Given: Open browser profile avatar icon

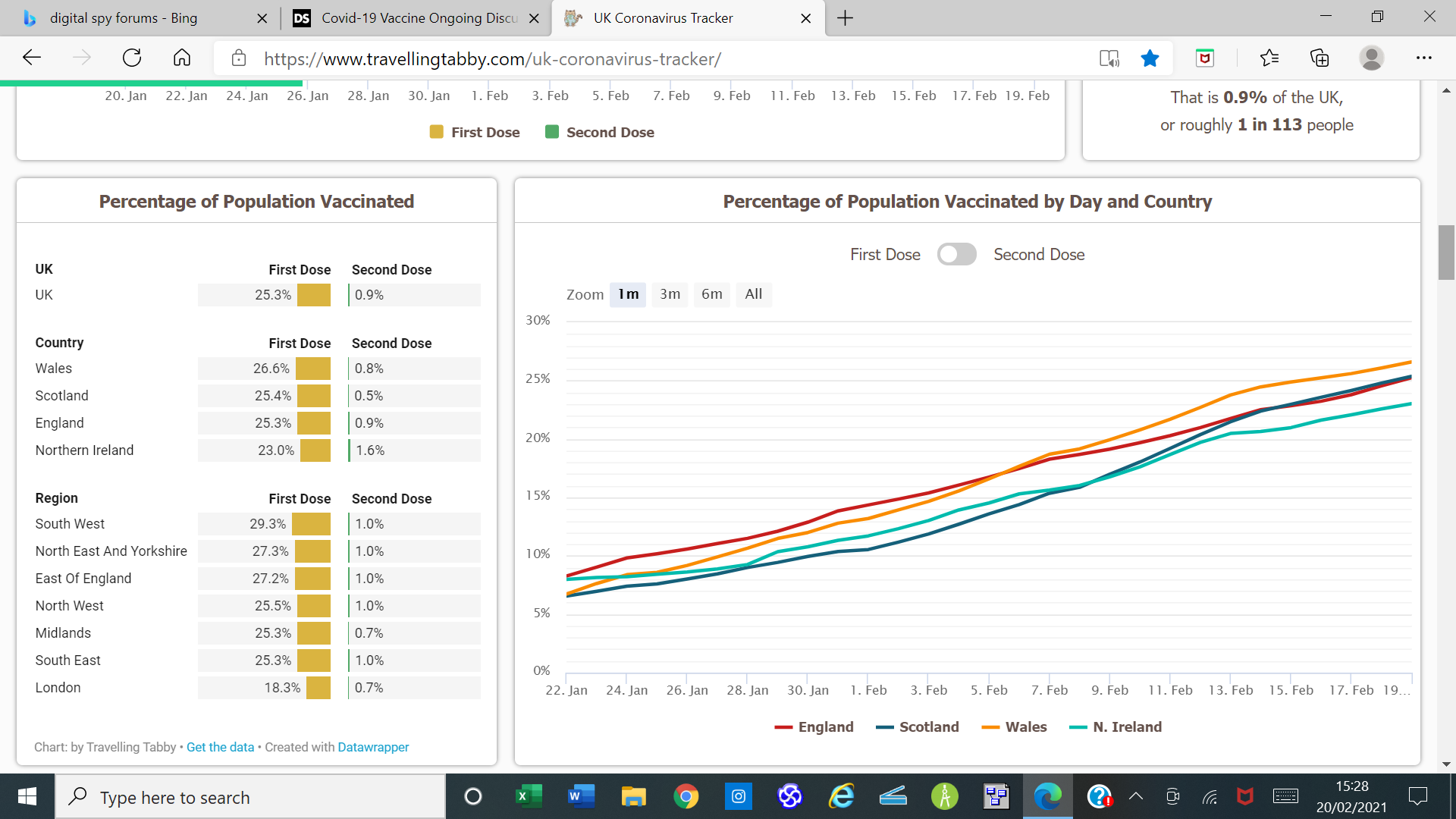Looking at the screenshot, I should [x=1371, y=58].
